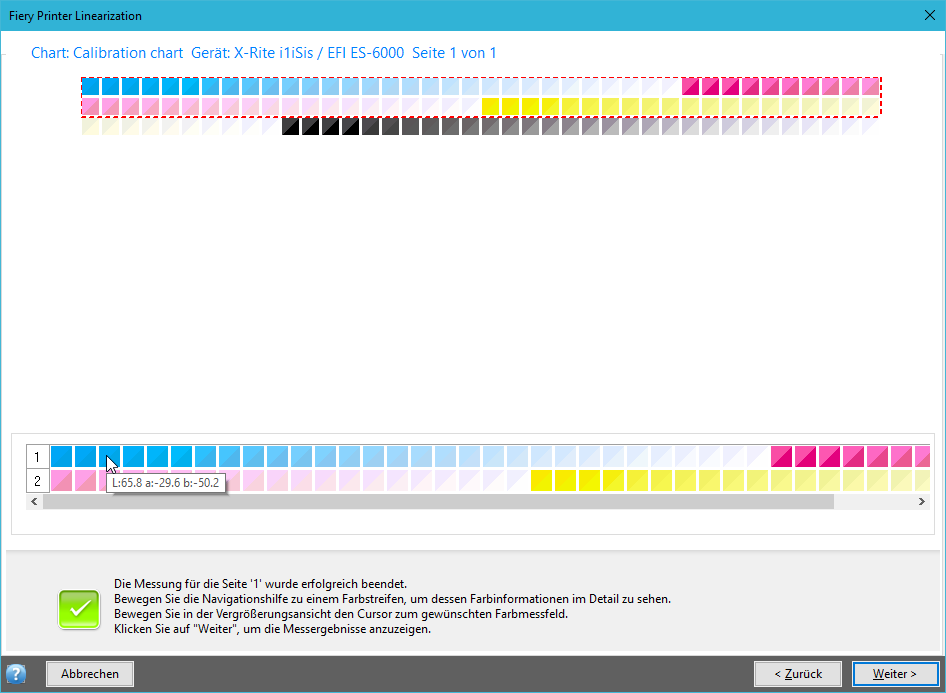The width and height of the screenshot is (946, 693).
Task: Click first cyan patch in chart overview
Action: (x=90, y=86)
